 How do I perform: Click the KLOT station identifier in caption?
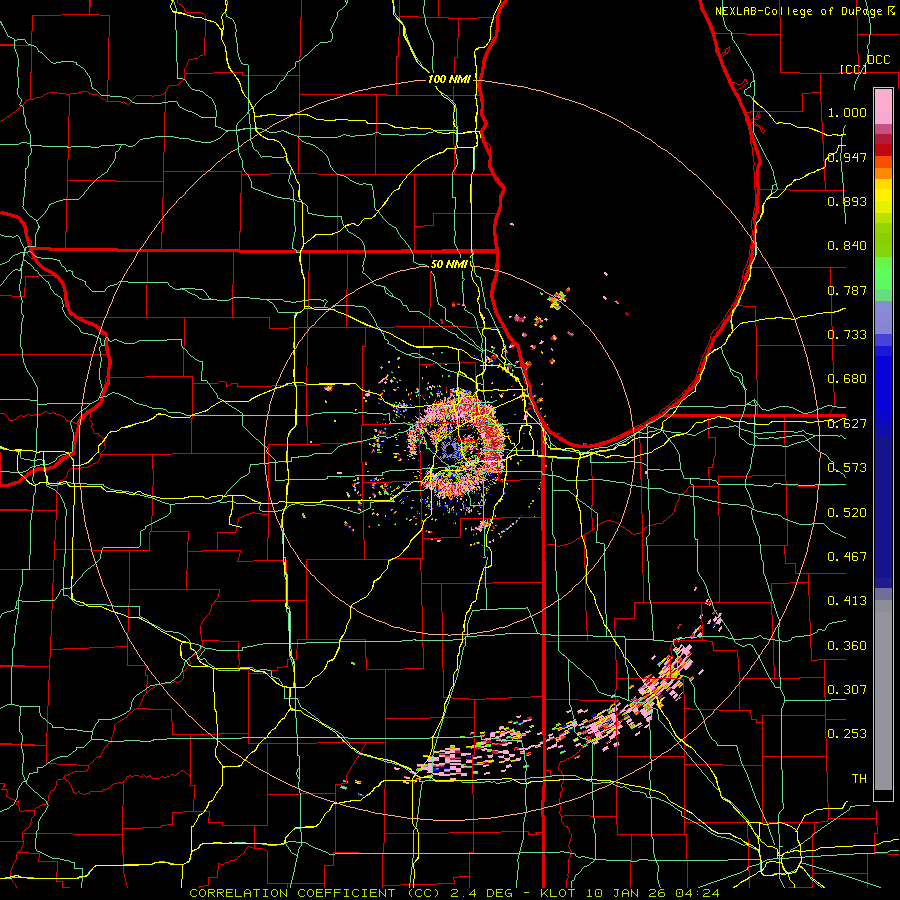pyautogui.click(x=557, y=893)
